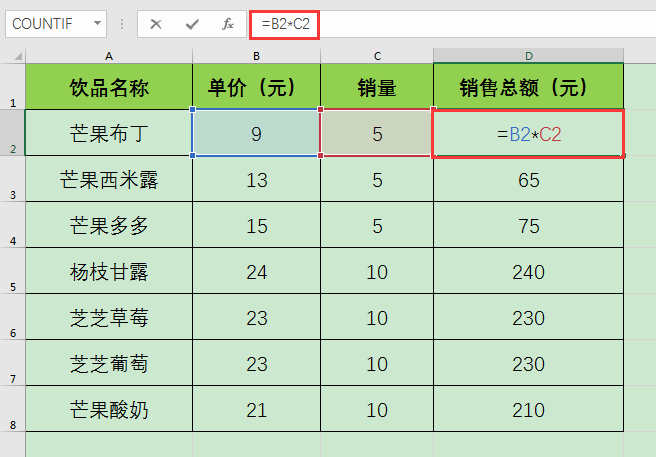
Task: Select row 5 header
Action: (13, 271)
